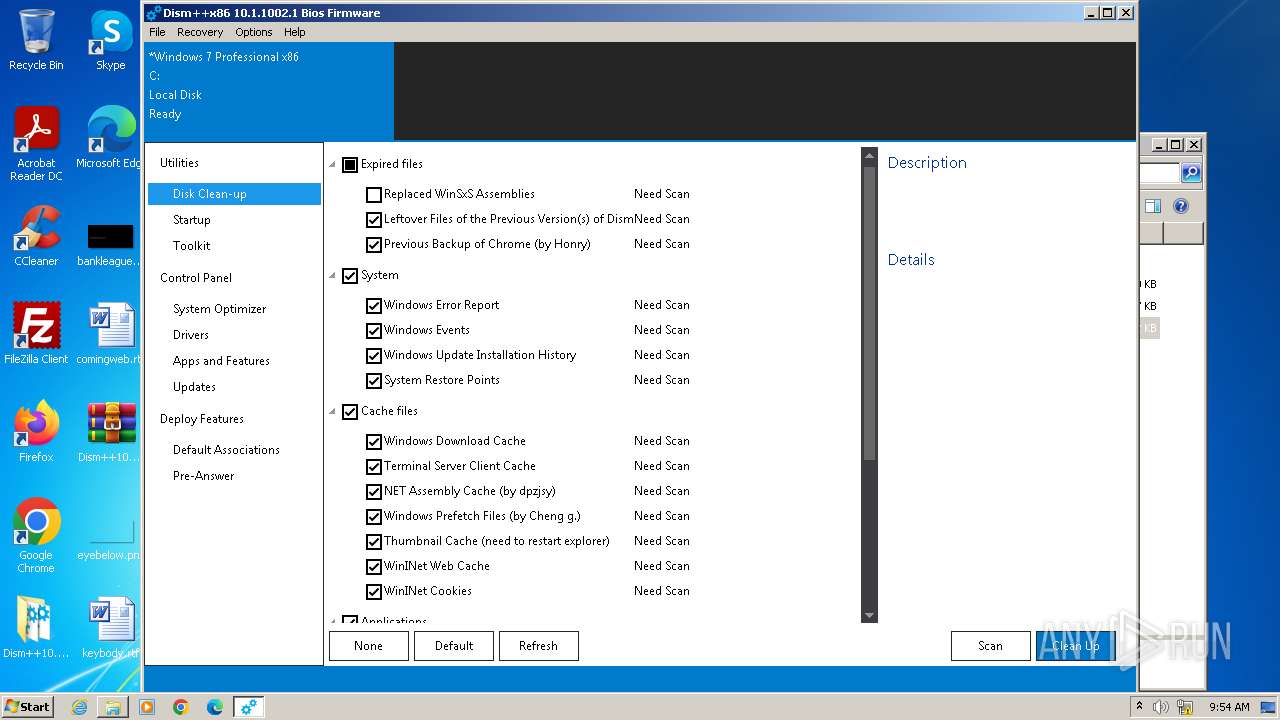The image size is (1280, 720).
Task: Open the Skype desktop shortcut
Action: click(x=110, y=40)
